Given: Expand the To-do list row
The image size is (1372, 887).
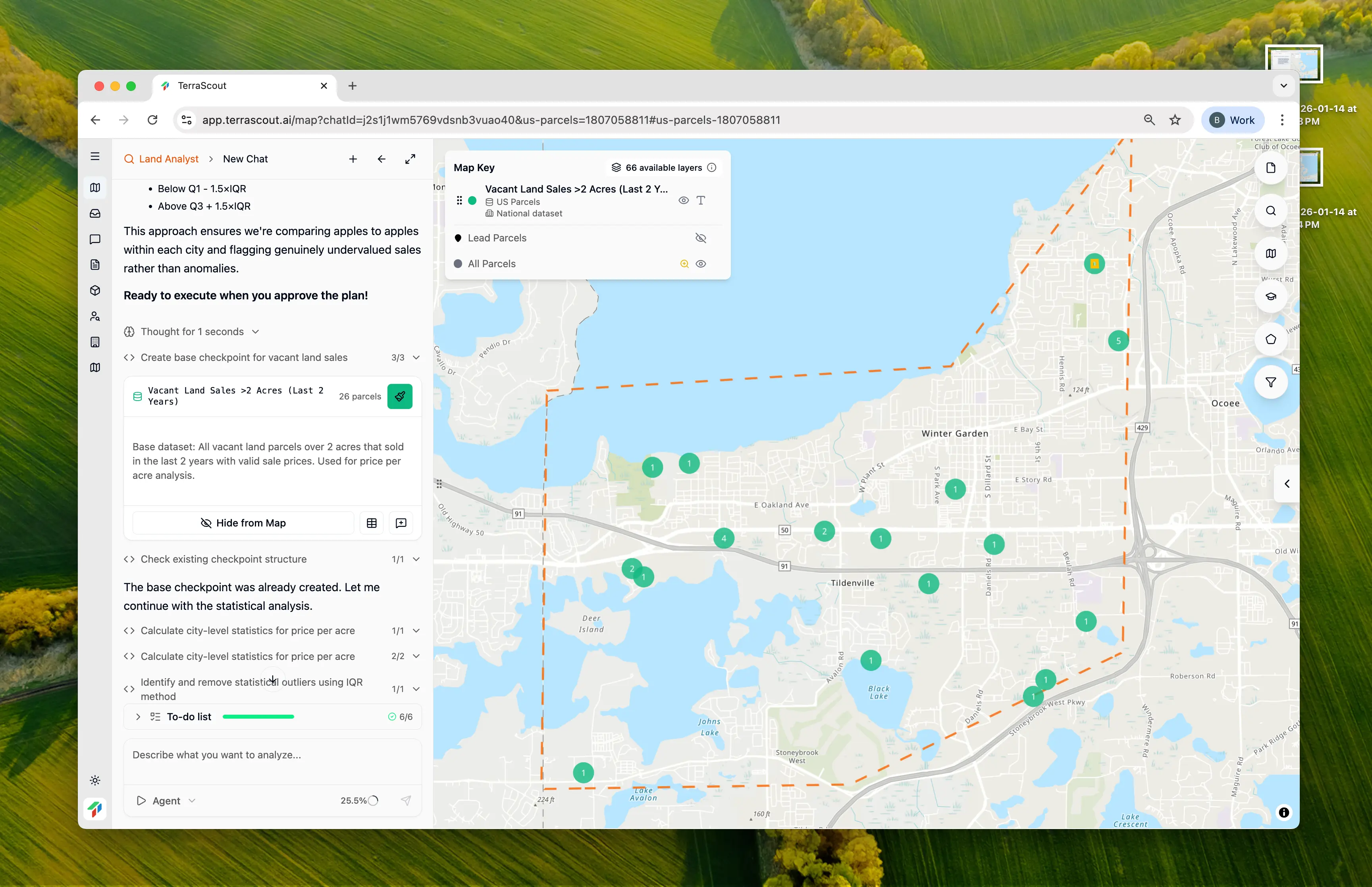Looking at the screenshot, I should [138, 717].
